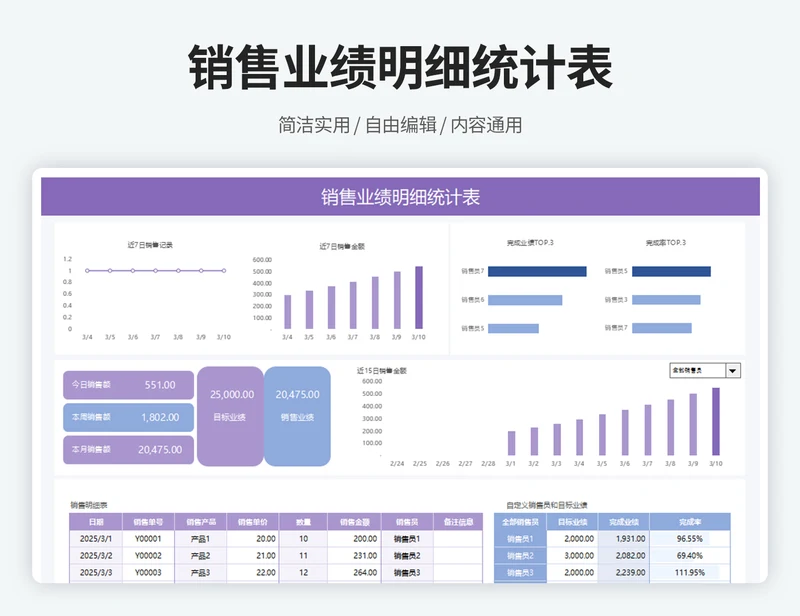800x616 pixels.
Task: Select the 产品1 cell
Action: click(x=201, y=539)
